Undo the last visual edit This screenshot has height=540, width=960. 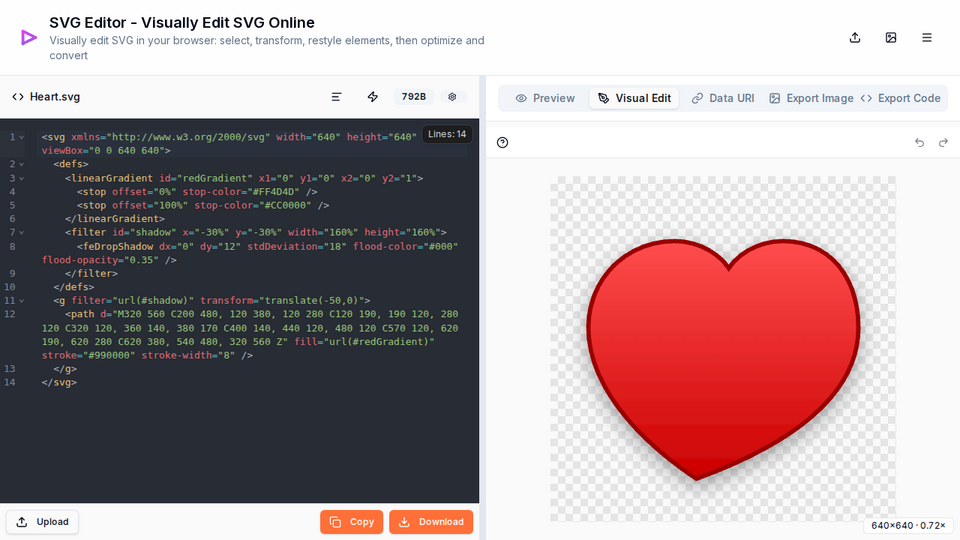920,143
